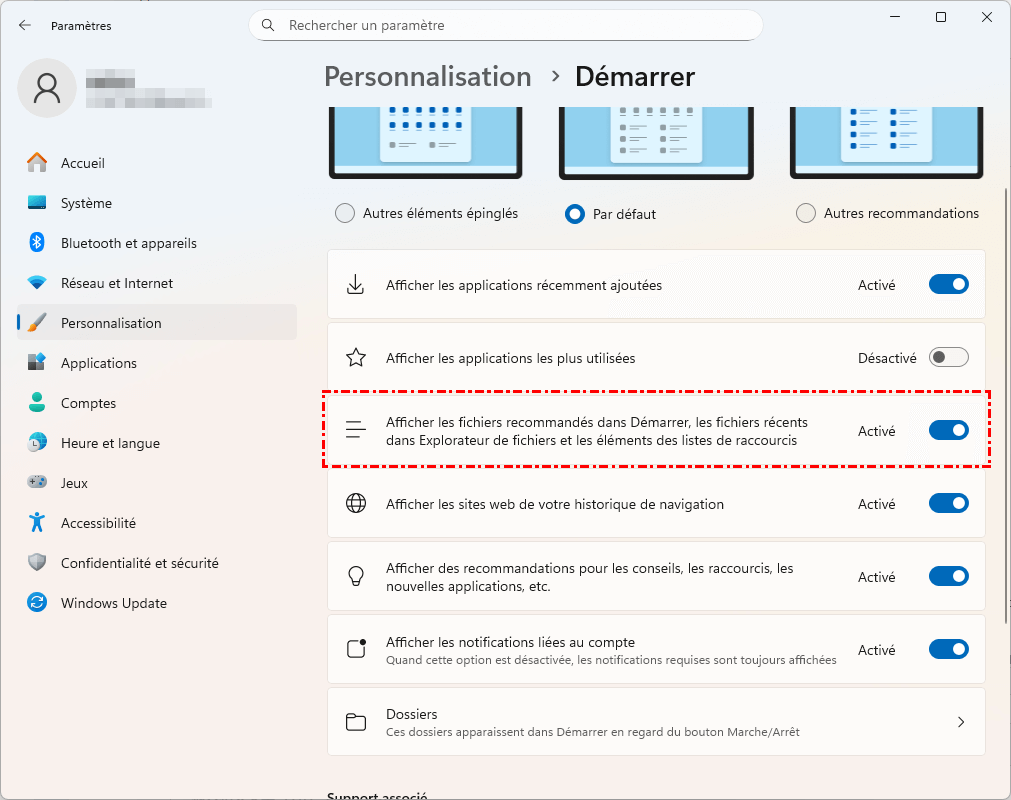Click the back arrow icon in title bar

25,25
